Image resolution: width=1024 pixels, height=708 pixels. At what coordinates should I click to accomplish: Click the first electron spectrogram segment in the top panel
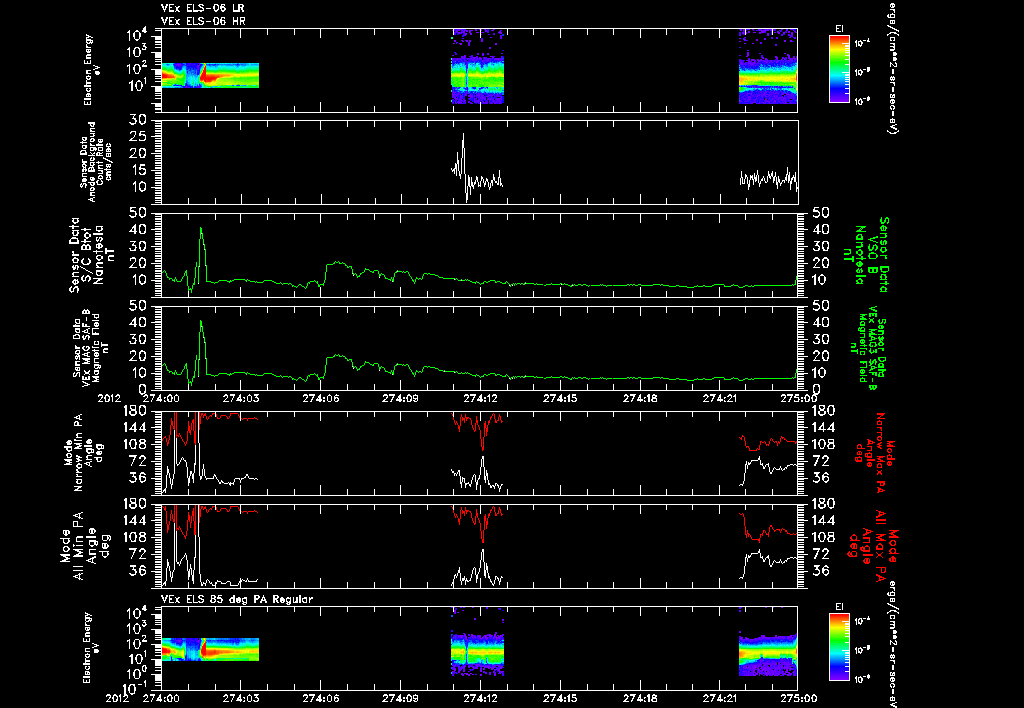click(210, 75)
